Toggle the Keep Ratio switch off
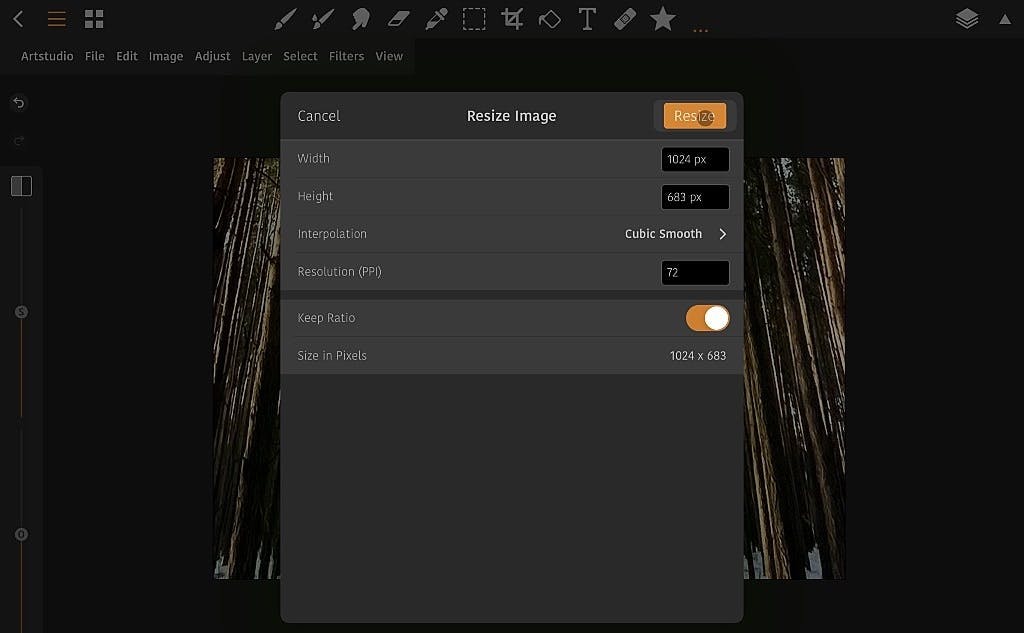This screenshot has height=633, width=1024. click(x=707, y=318)
